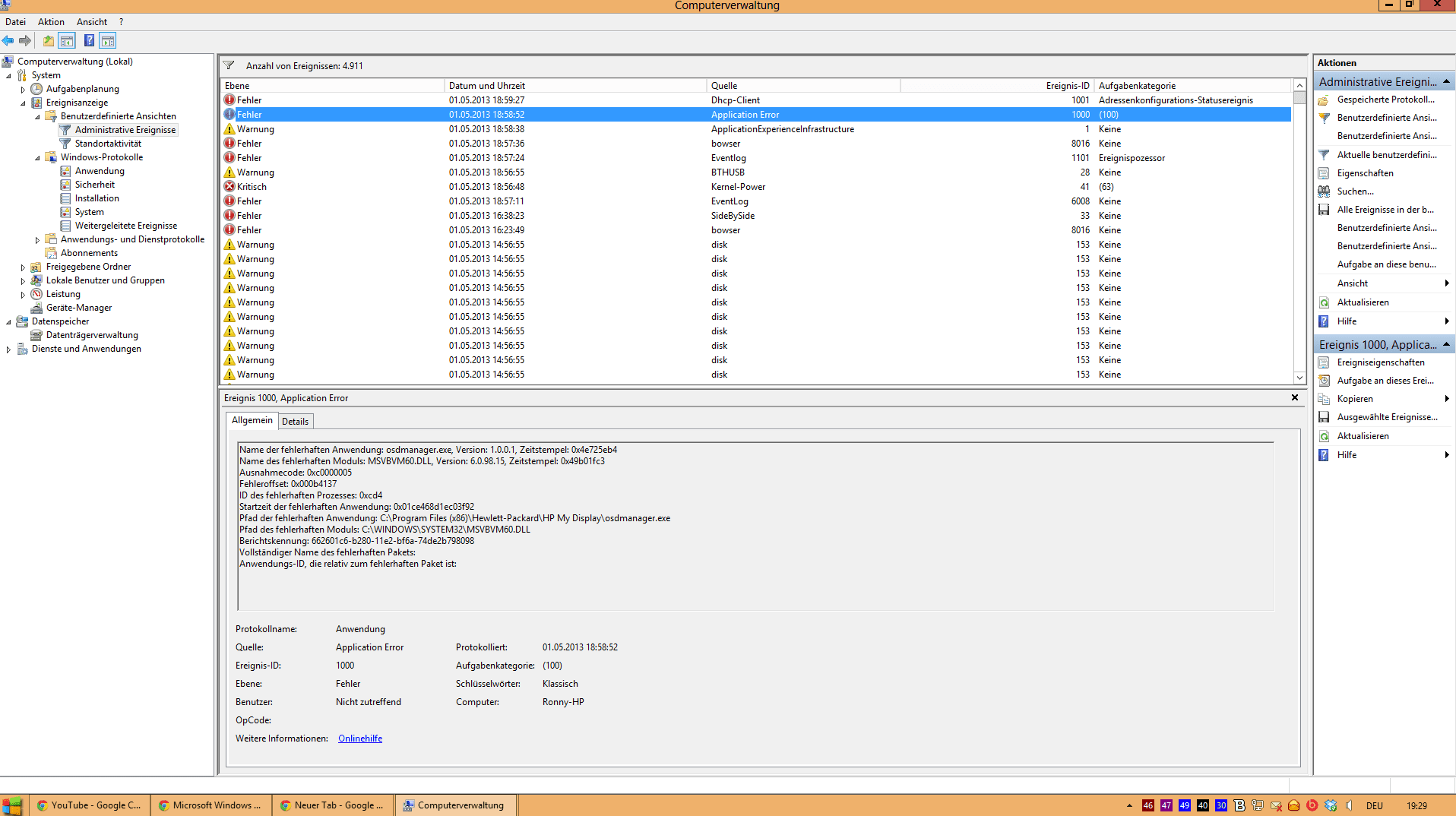Image resolution: width=1456 pixels, height=816 pixels.
Task: Click Aufgabe an dieses Erei... action
Action: click(x=1385, y=381)
